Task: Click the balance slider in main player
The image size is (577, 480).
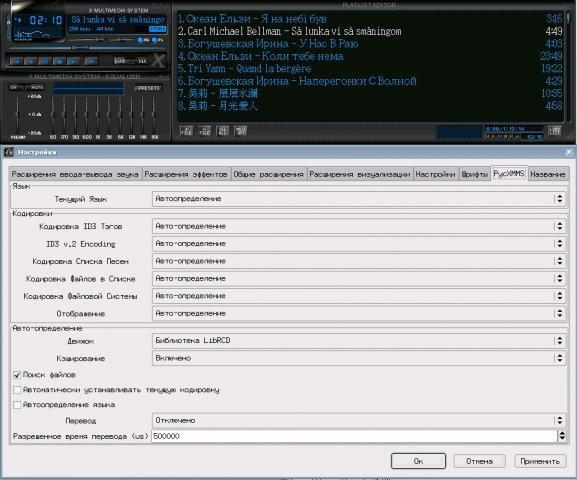Action: tap(122, 39)
